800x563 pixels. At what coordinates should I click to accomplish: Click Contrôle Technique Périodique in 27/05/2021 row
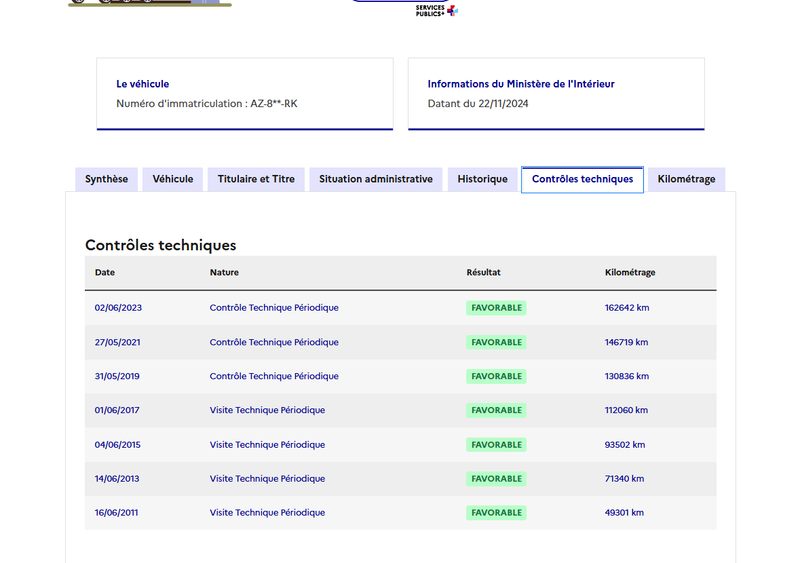[274, 342]
